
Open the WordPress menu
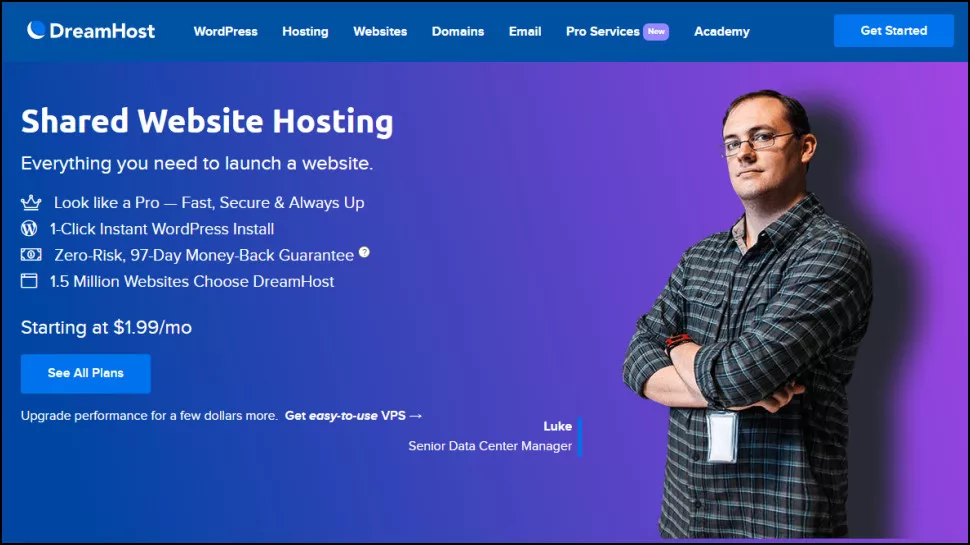pos(225,32)
